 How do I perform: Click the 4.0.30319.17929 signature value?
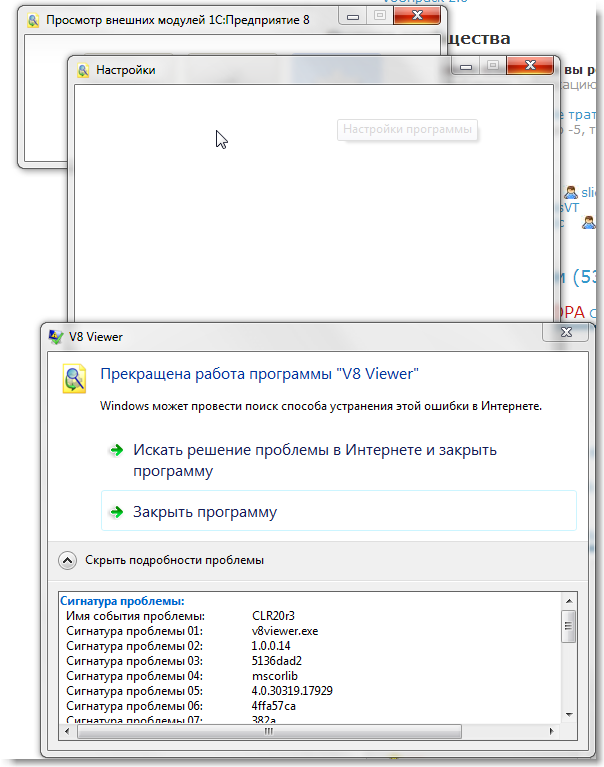tap(292, 691)
